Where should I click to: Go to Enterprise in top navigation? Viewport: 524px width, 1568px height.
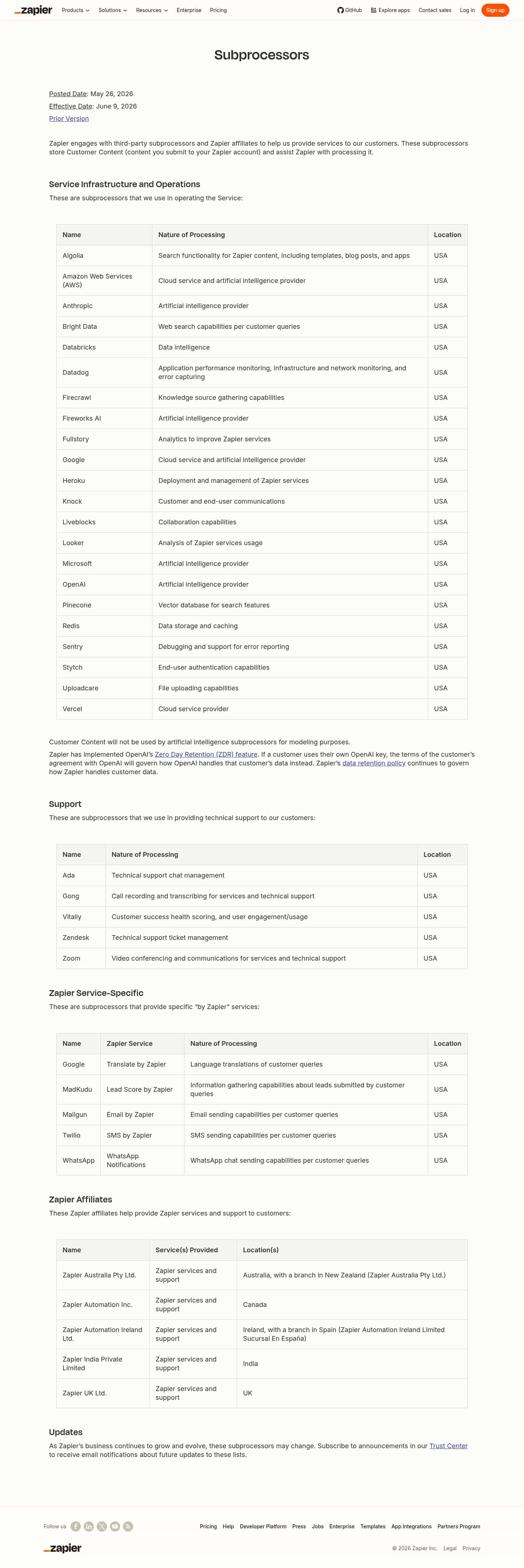click(x=188, y=10)
